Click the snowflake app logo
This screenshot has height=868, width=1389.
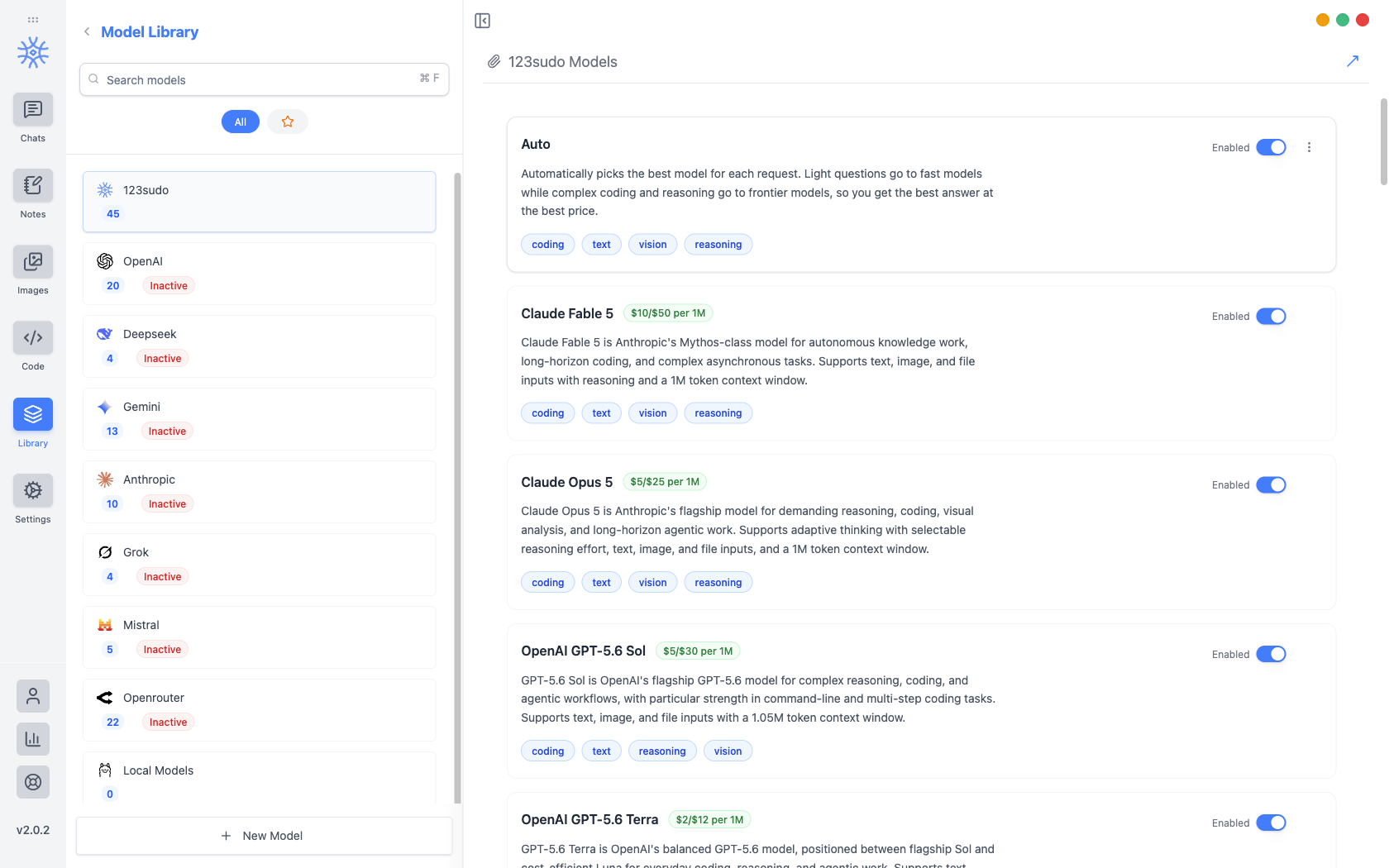tap(33, 52)
